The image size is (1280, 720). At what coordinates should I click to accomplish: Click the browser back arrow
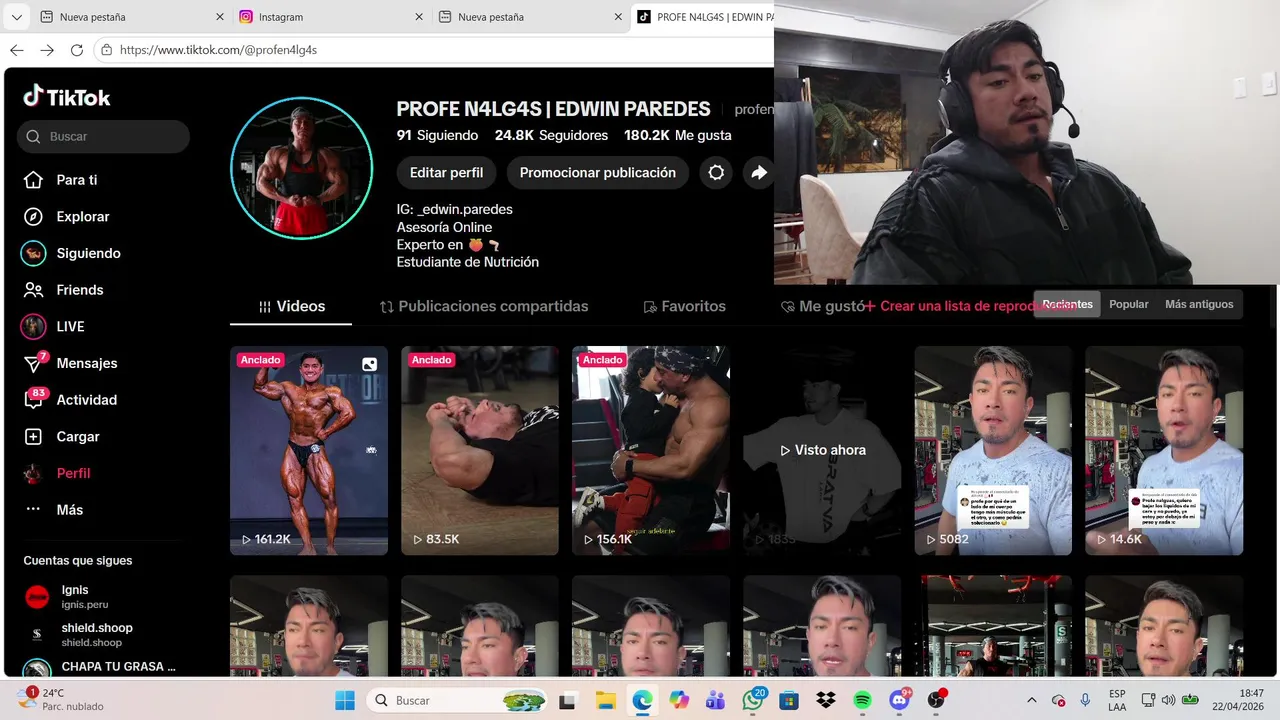[x=17, y=50]
